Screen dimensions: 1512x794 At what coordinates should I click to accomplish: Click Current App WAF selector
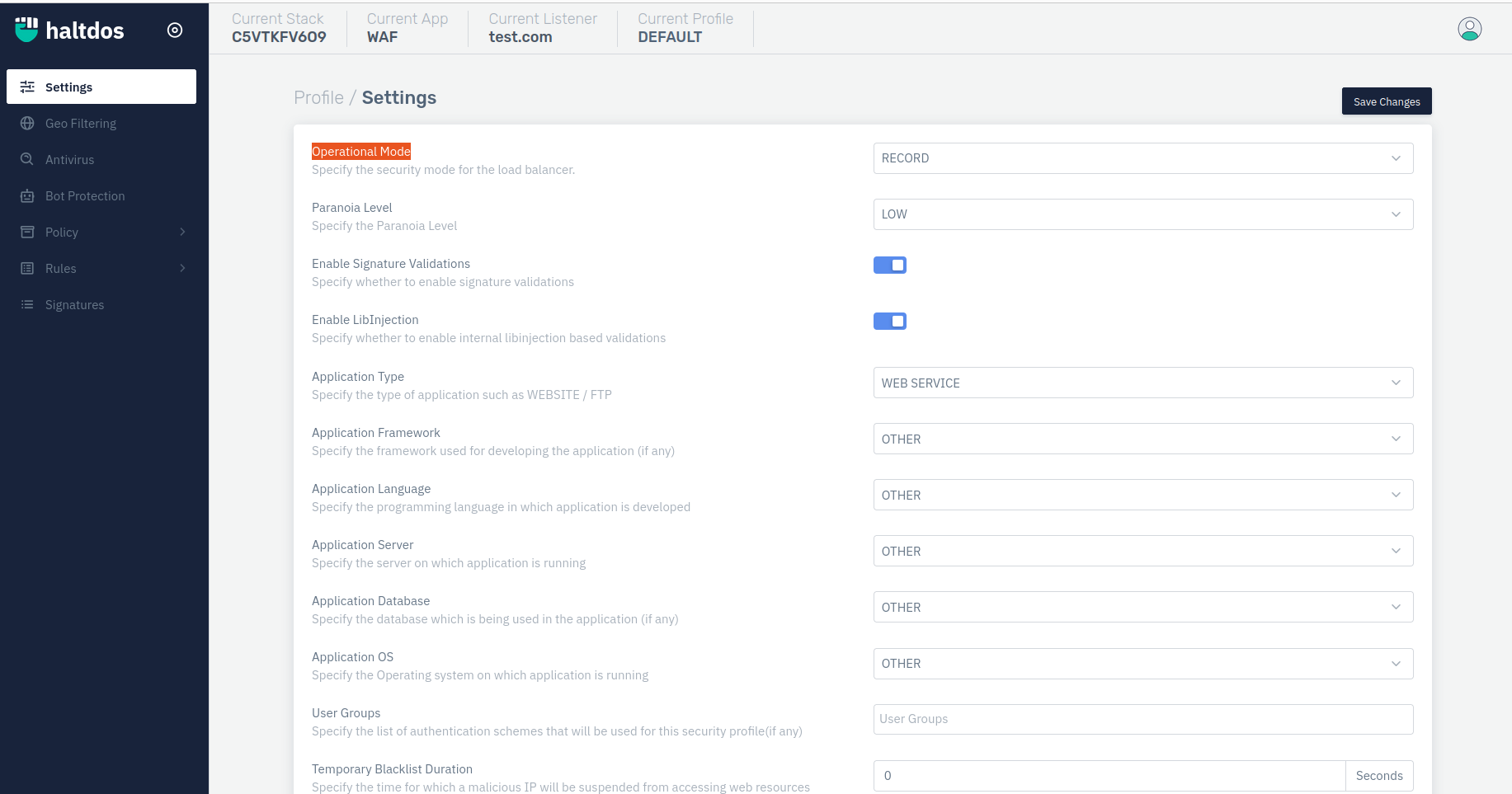point(407,28)
